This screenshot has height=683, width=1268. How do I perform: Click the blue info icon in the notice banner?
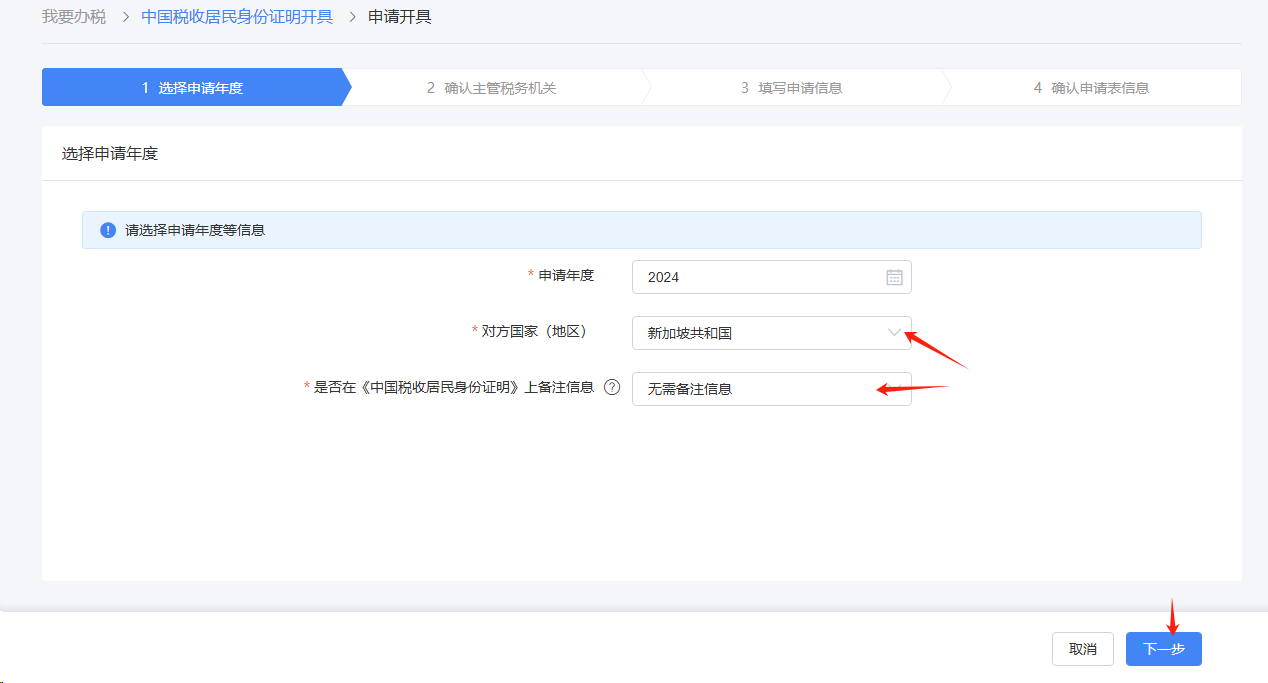[106, 229]
